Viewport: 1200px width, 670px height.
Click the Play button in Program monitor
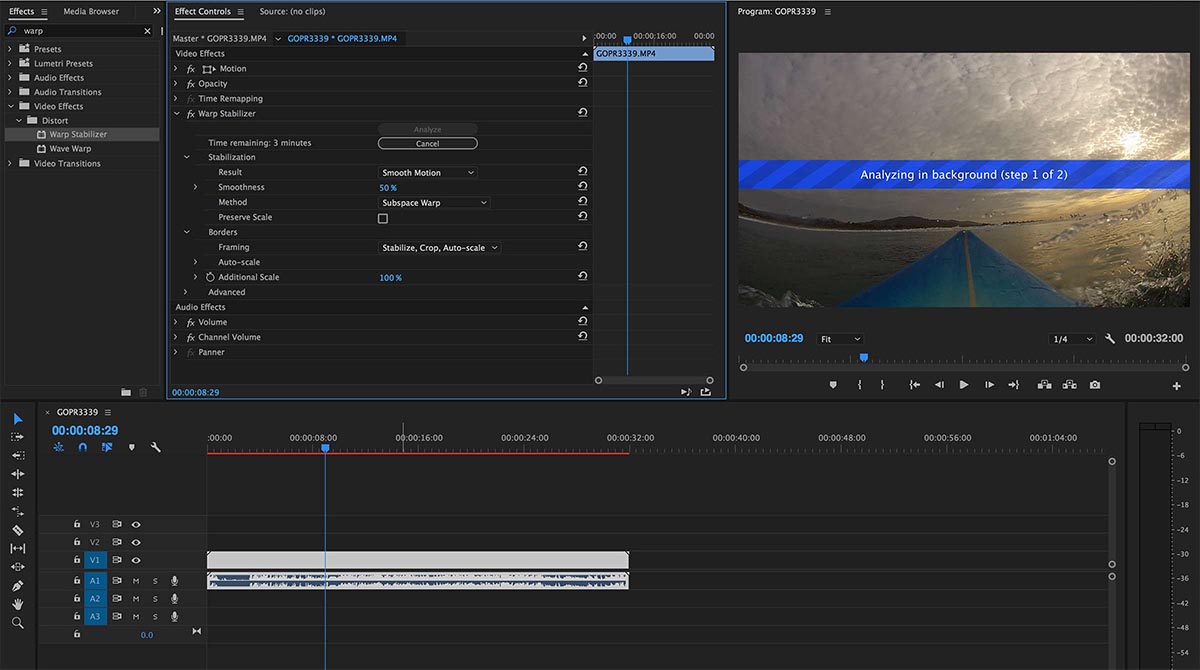pyautogui.click(x=964, y=385)
